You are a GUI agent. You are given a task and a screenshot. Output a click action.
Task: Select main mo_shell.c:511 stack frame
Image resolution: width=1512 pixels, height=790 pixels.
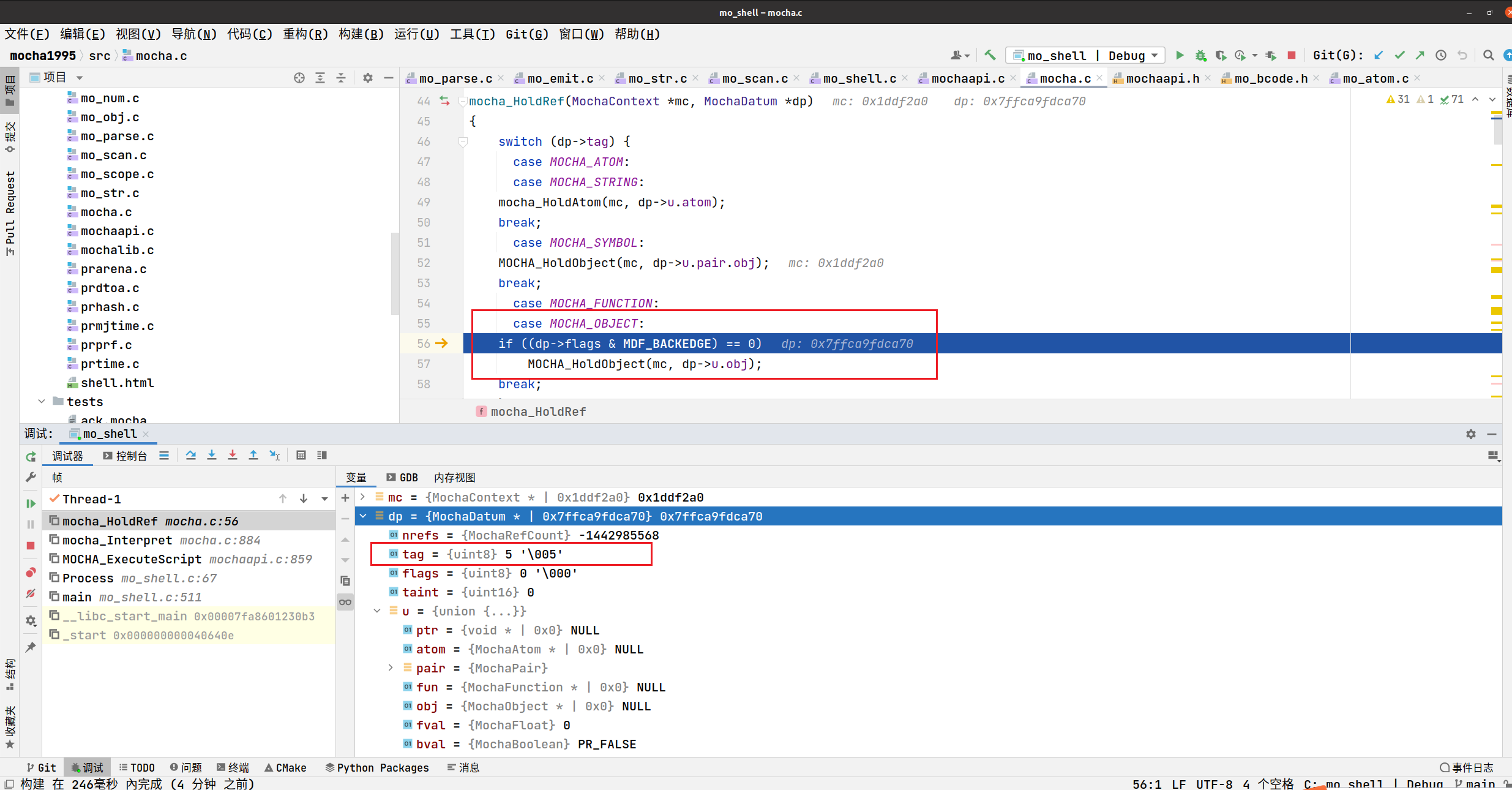pyautogui.click(x=189, y=597)
